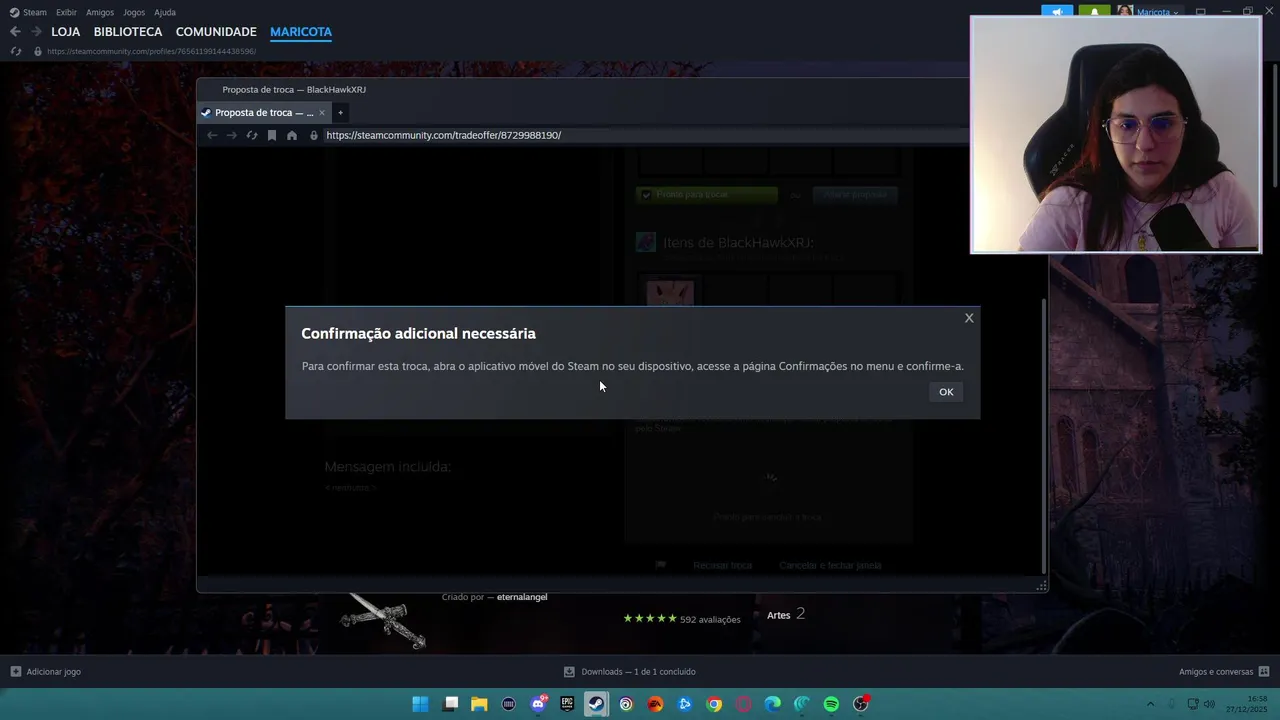Open OBS Studio from the taskbar
Image resolution: width=1280 pixels, height=720 pixels.
[x=861, y=704]
